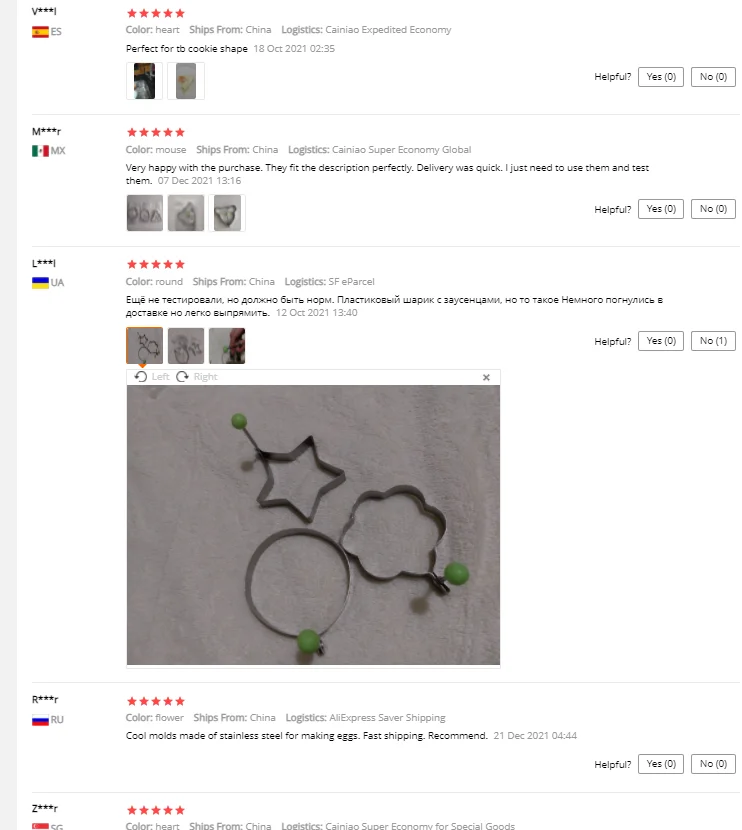Mark V***l's review not helpful with No
Viewport: 742px width, 830px height.
click(713, 77)
